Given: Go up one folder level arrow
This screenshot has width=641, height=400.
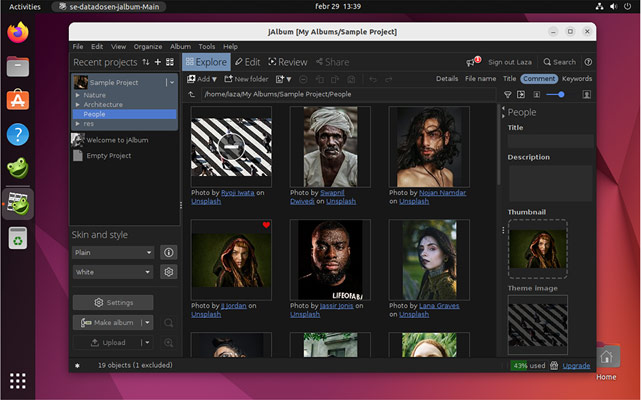Looking at the screenshot, I should click(x=192, y=95).
